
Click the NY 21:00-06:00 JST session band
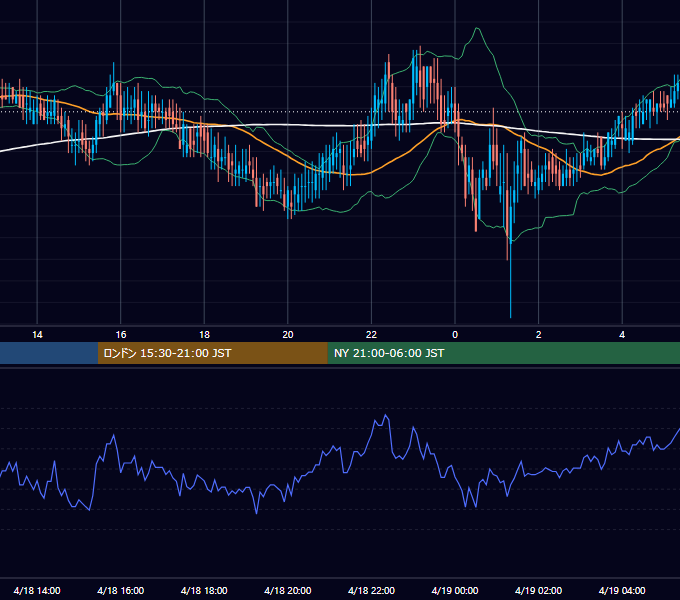point(503,353)
